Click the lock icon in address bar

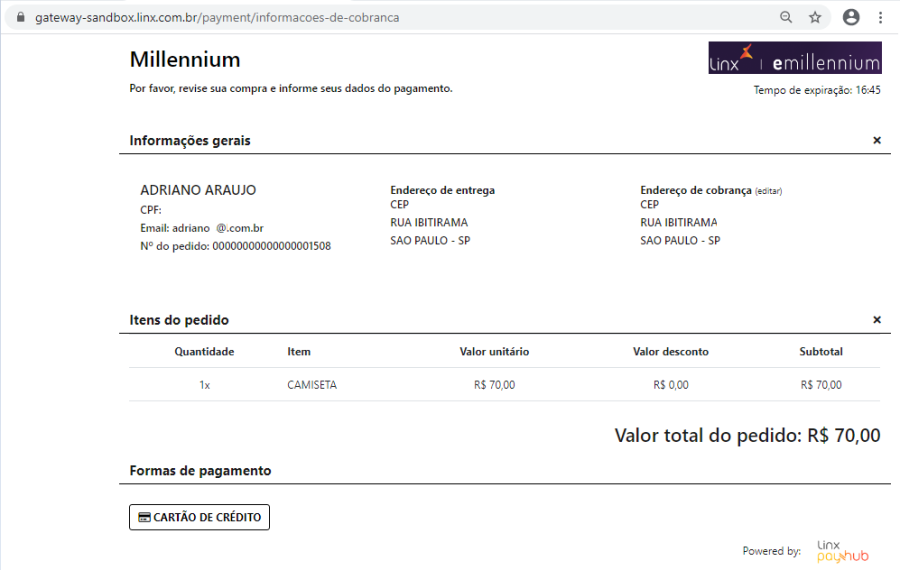click(x=19, y=18)
